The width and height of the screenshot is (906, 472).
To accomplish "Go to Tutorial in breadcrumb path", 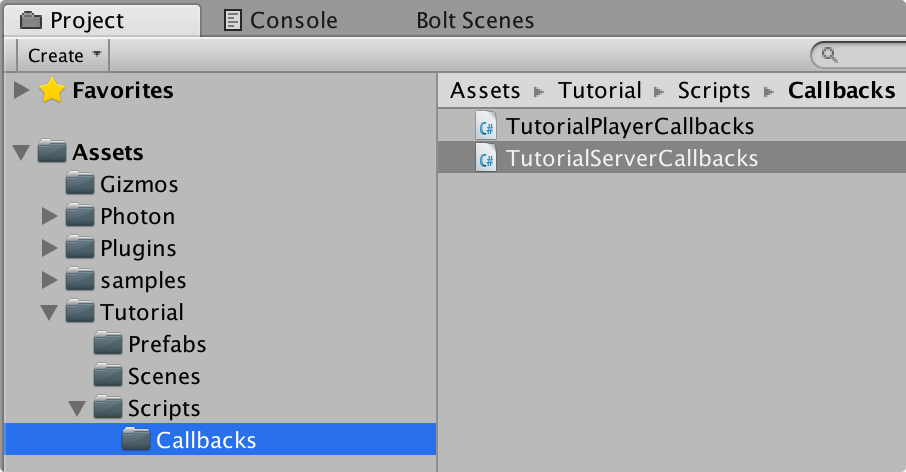I will point(599,90).
